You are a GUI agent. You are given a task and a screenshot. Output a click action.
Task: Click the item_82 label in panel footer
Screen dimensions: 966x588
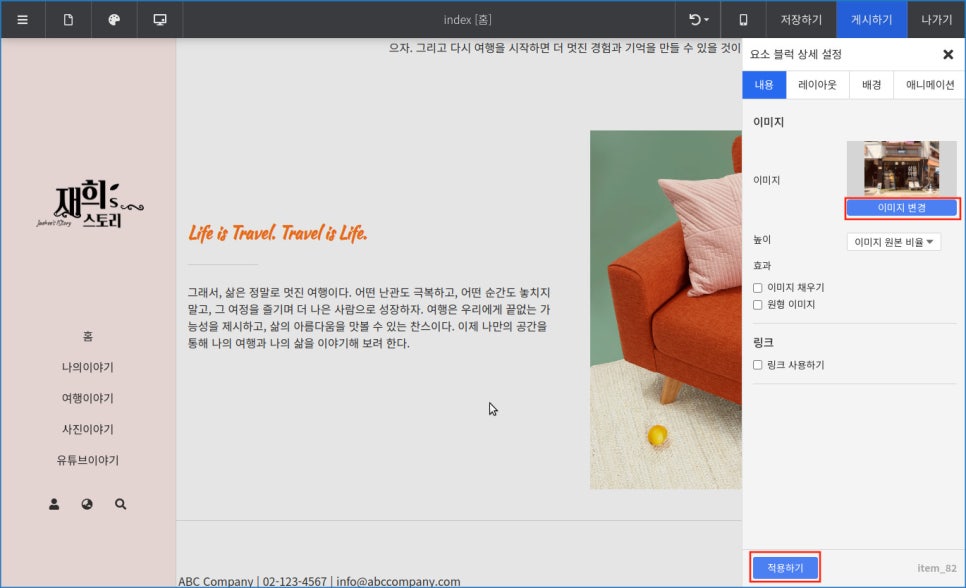pyautogui.click(x=936, y=568)
